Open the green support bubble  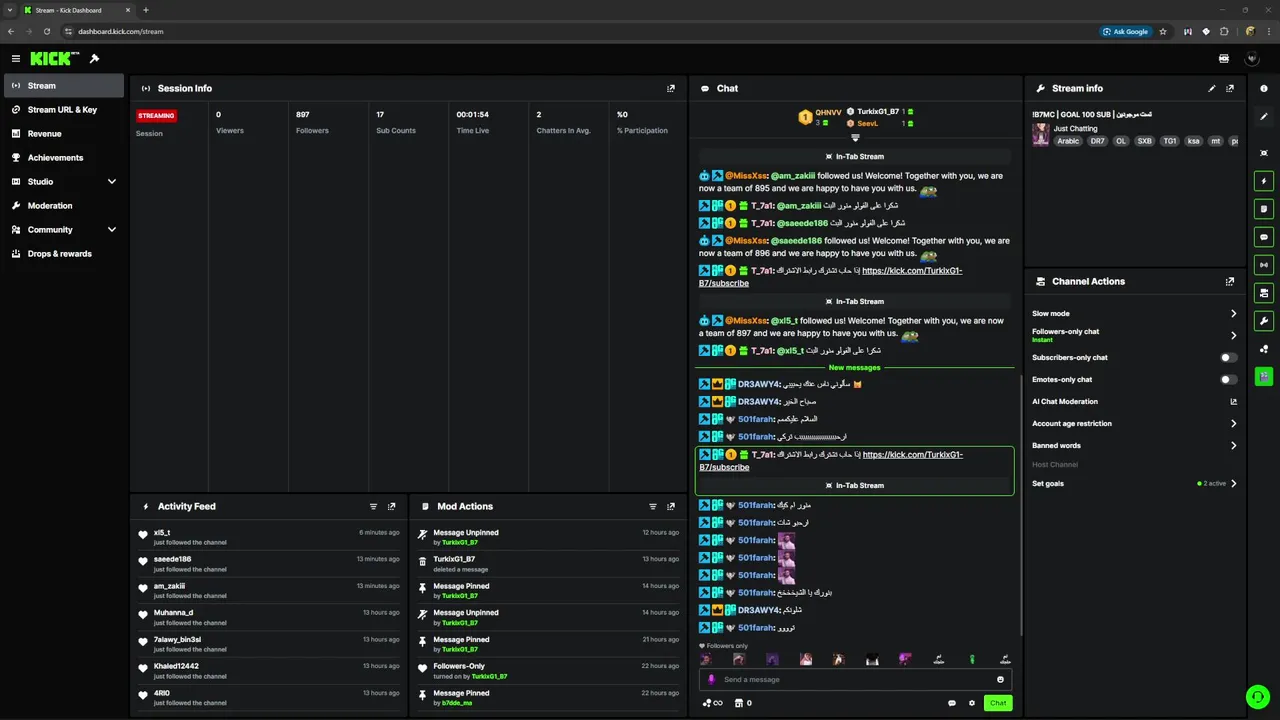(x=1256, y=696)
